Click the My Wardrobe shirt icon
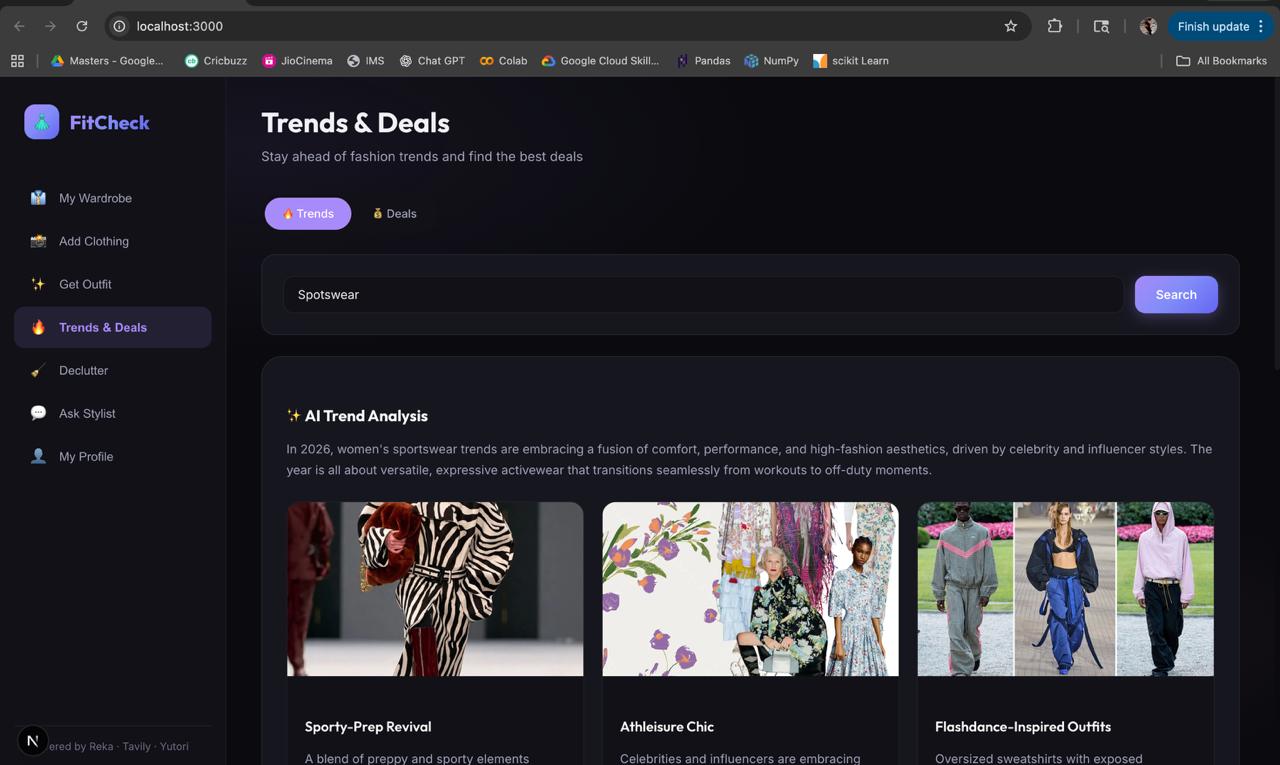The height and width of the screenshot is (765, 1280). (38, 198)
